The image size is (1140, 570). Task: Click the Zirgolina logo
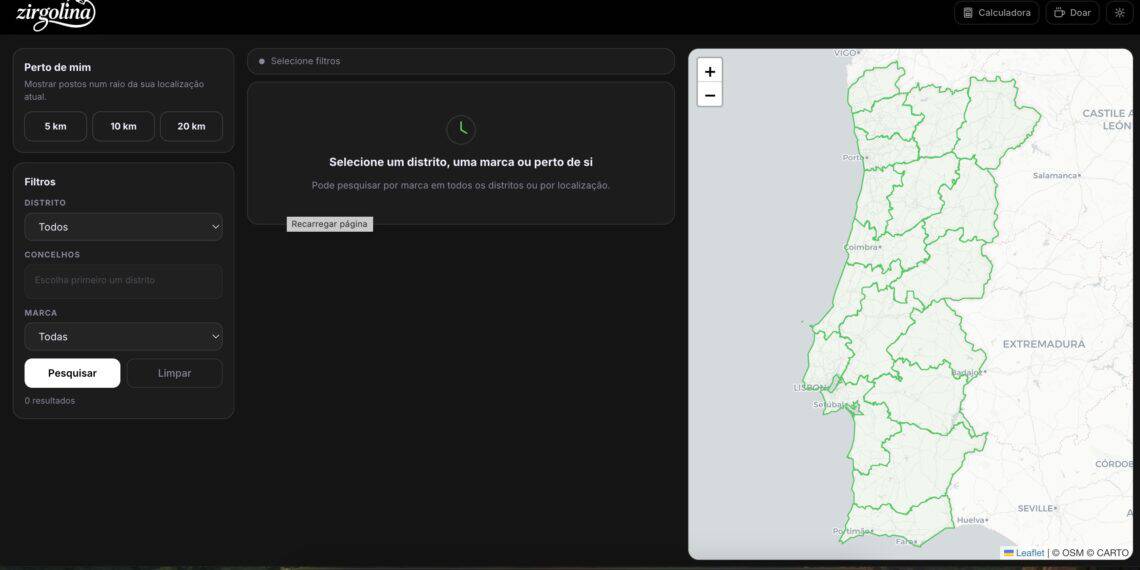click(x=56, y=15)
